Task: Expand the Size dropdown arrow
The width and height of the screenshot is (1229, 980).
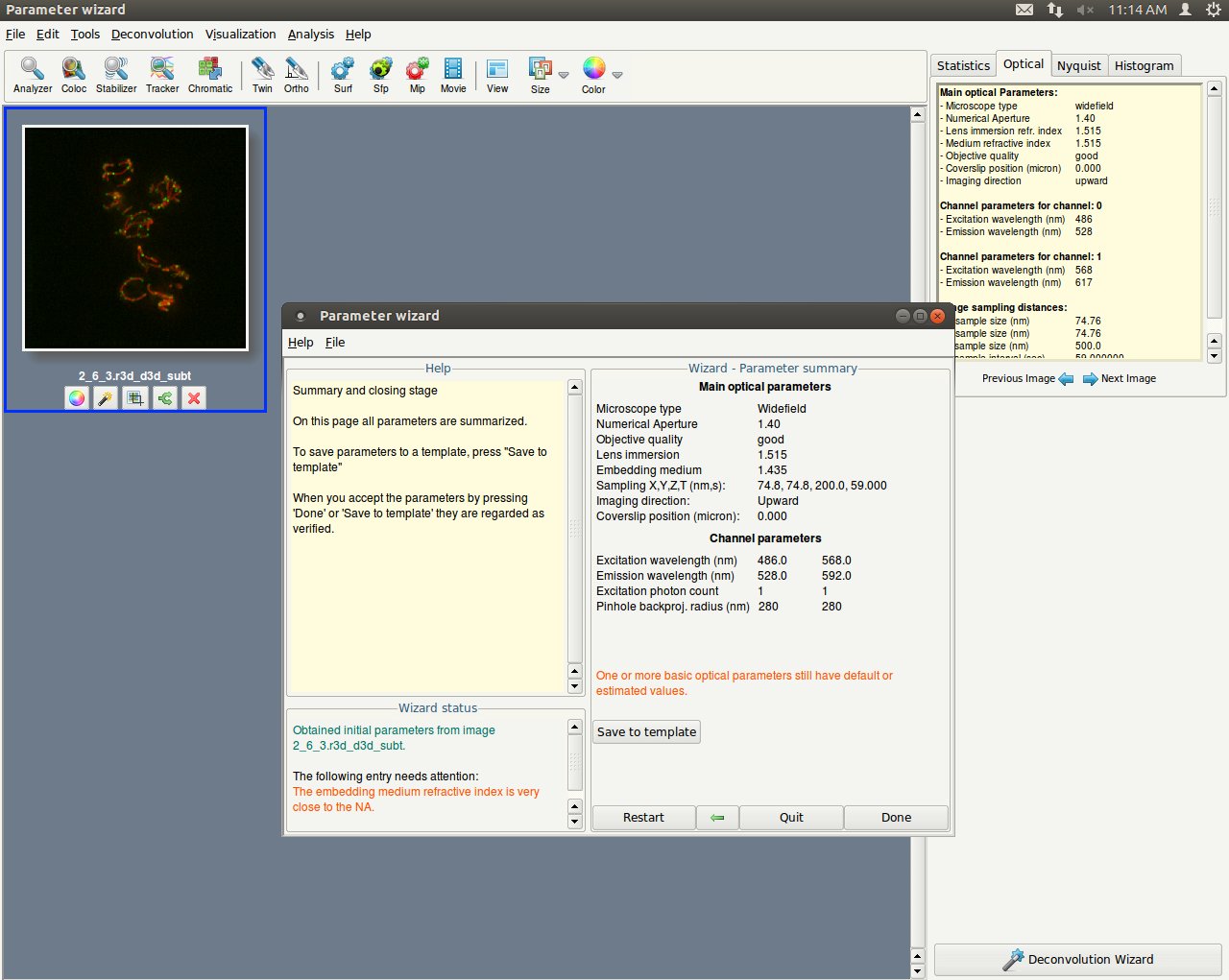Action: [564, 75]
